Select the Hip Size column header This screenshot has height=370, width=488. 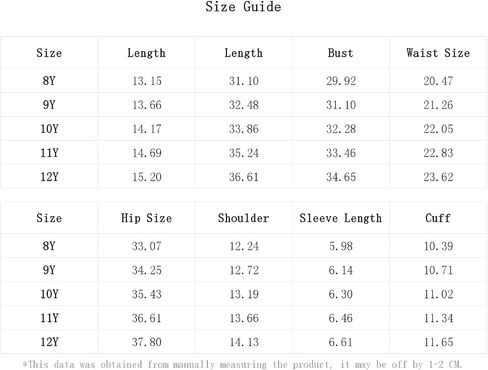146,218
